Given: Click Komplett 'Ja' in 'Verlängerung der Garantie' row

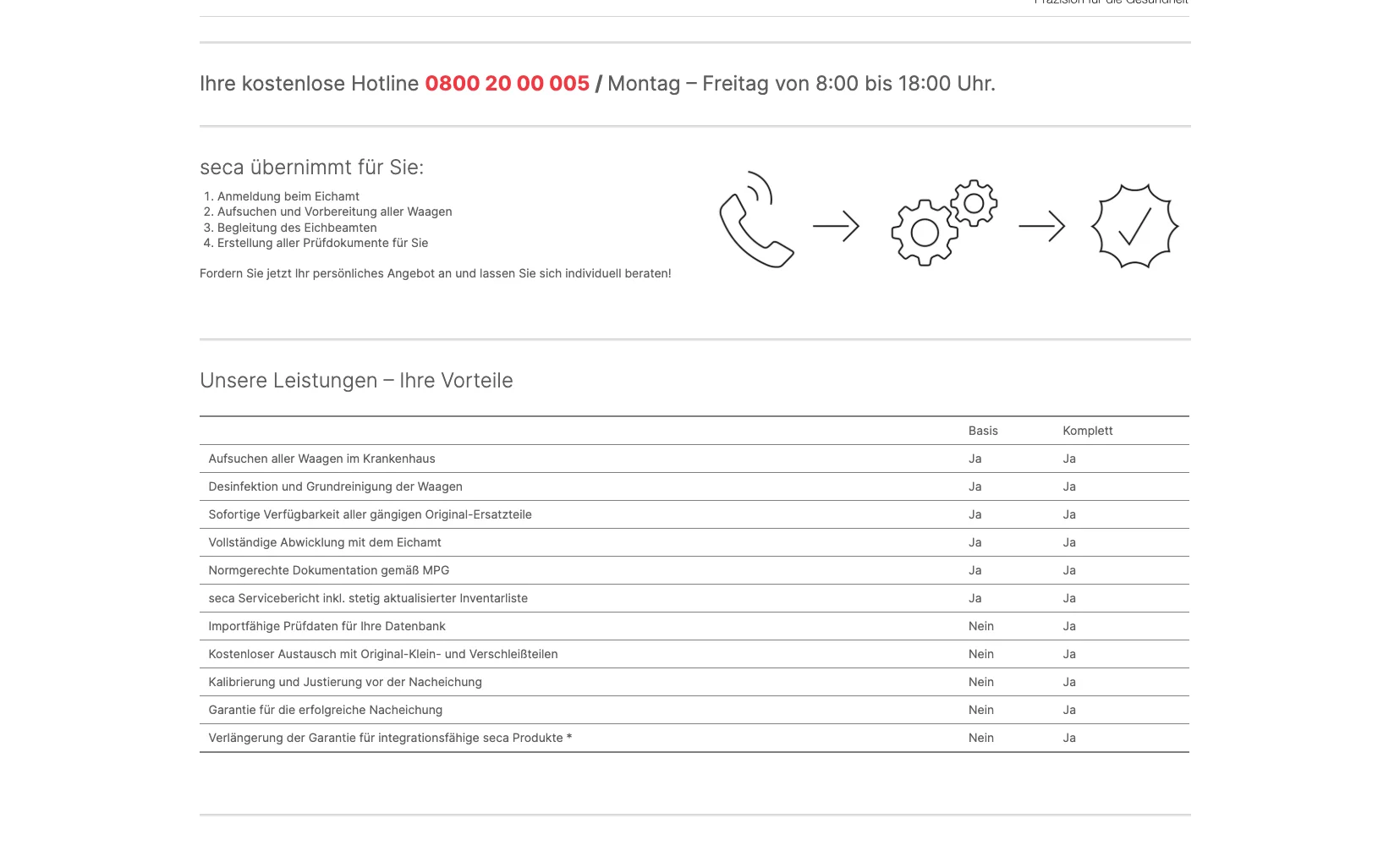Looking at the screenshot, I should [x=1069, y=738].
